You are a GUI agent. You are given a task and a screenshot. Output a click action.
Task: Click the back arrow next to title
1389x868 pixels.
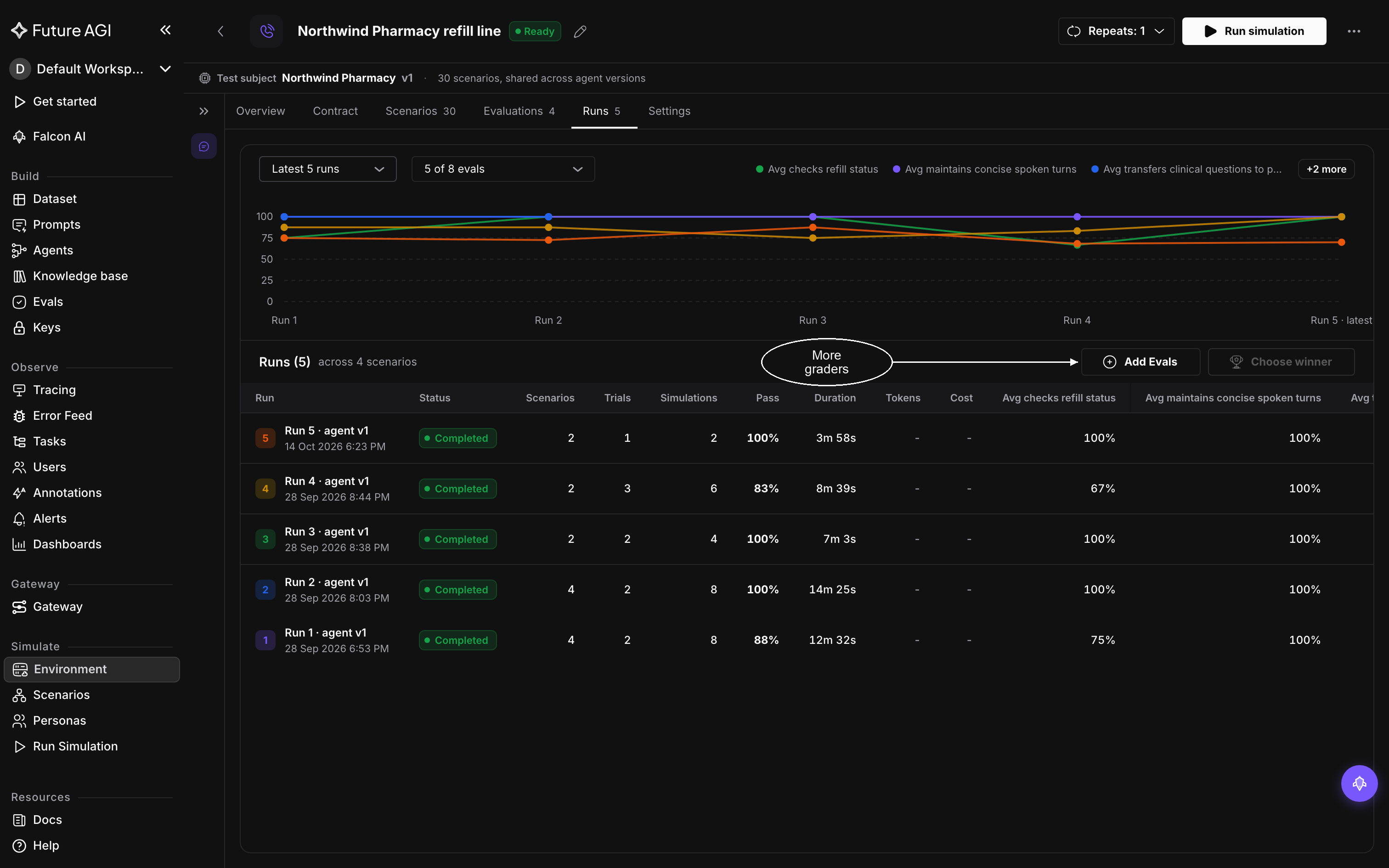tap(220, 31)
